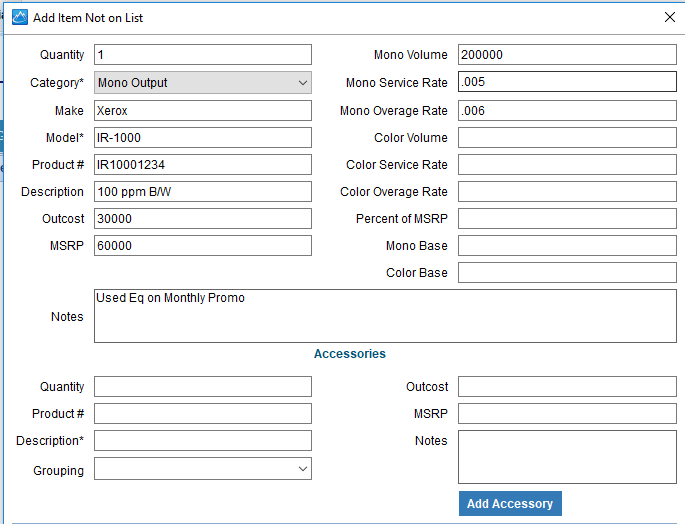Focus the Make field containing Xerox
This screenshot has width=685, height=524.
(203, 111)
